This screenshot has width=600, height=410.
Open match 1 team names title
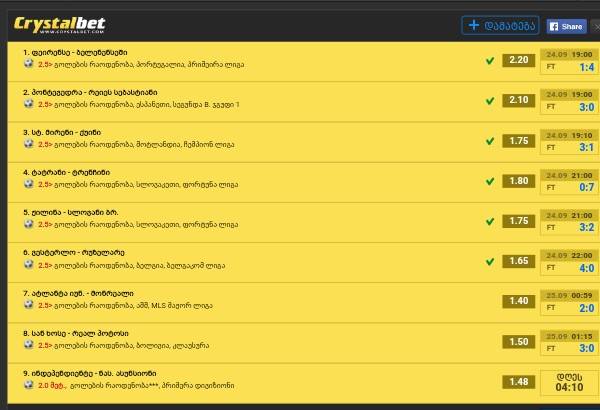75,52
